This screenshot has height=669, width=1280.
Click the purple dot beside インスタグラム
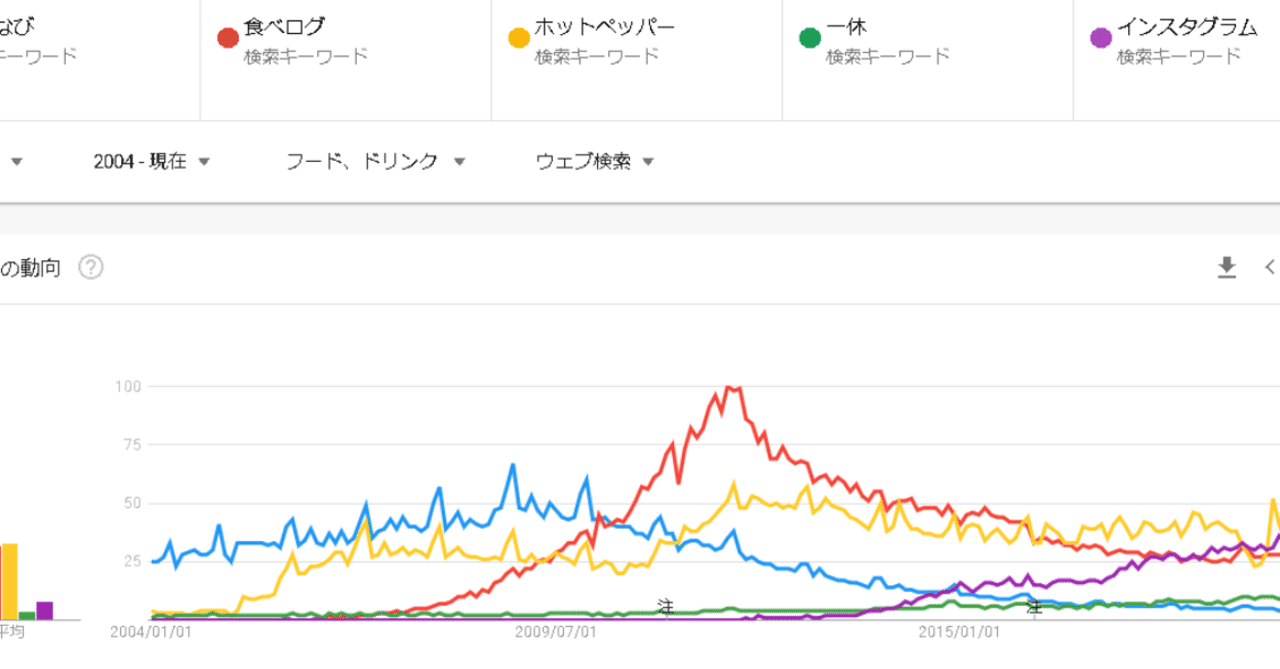pyautogui.click(x=1100, y=38)
